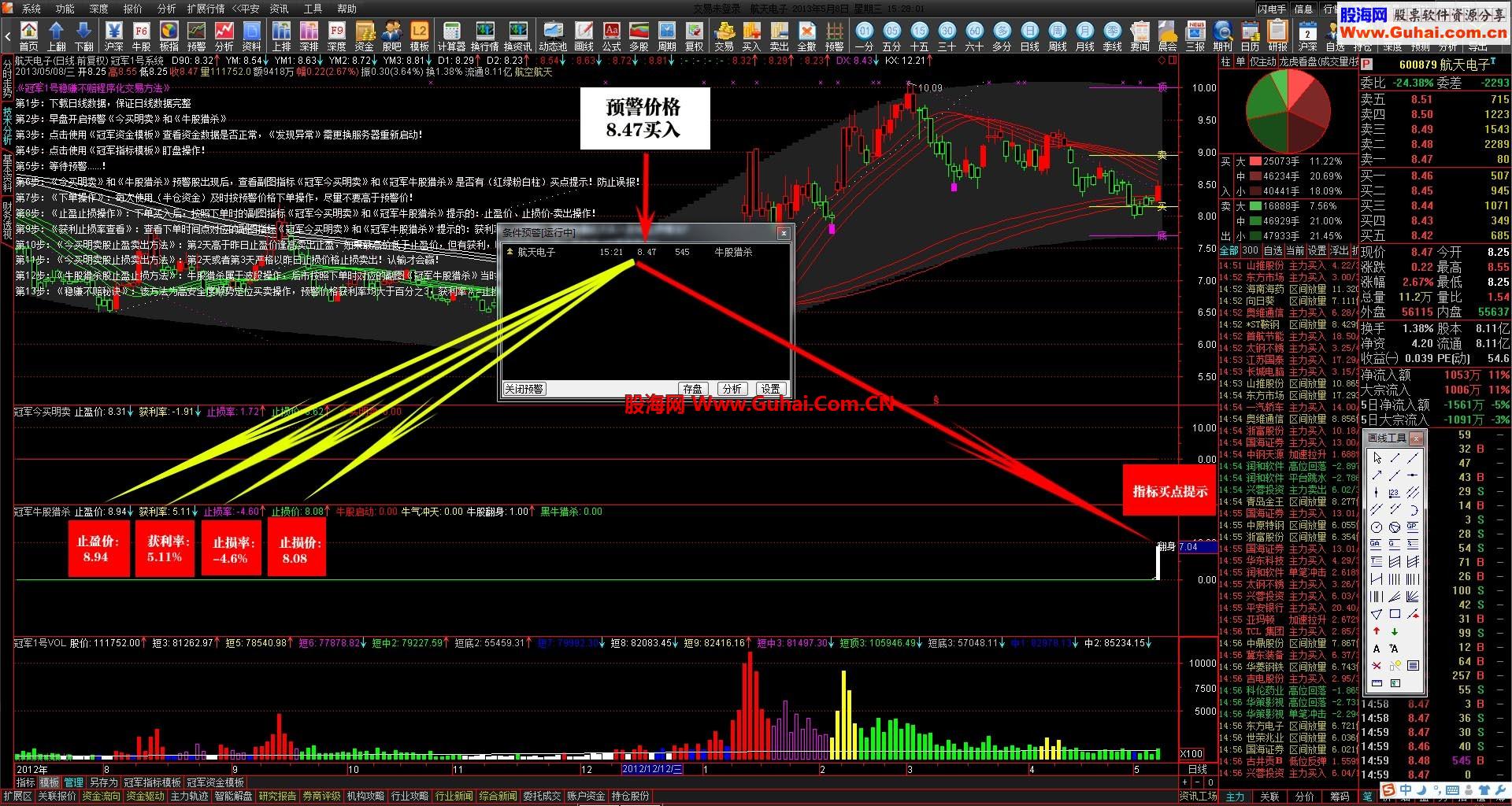Click the 全撤 cancel-all icon
The height and width of the screenshot is (806, 1512).
(x=807, y=35)
